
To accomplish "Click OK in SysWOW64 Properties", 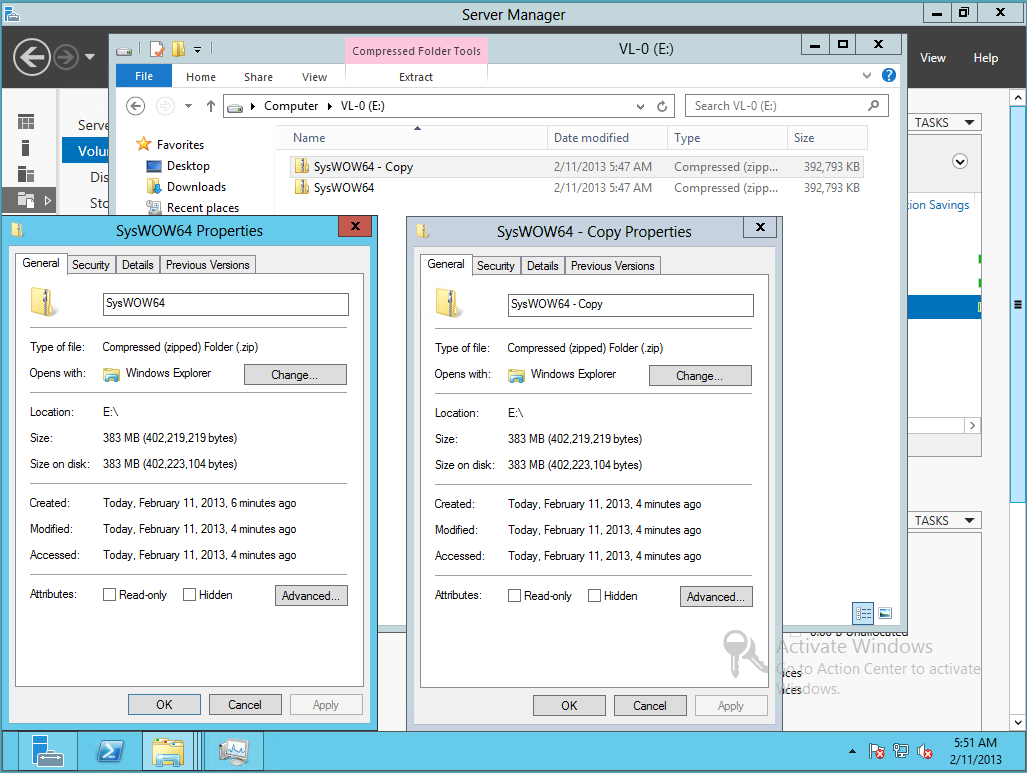I will click(164, 705).
